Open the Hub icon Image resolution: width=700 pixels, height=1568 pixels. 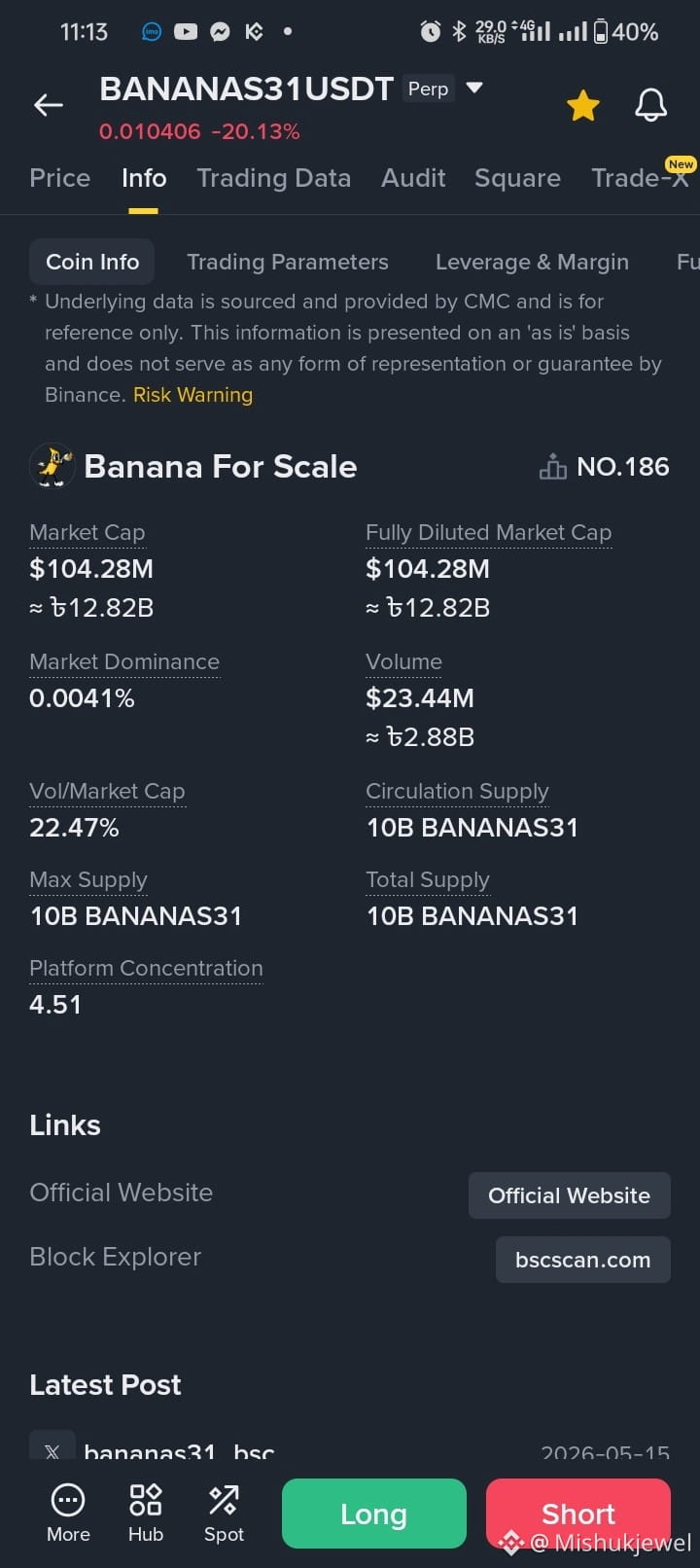146,1500
